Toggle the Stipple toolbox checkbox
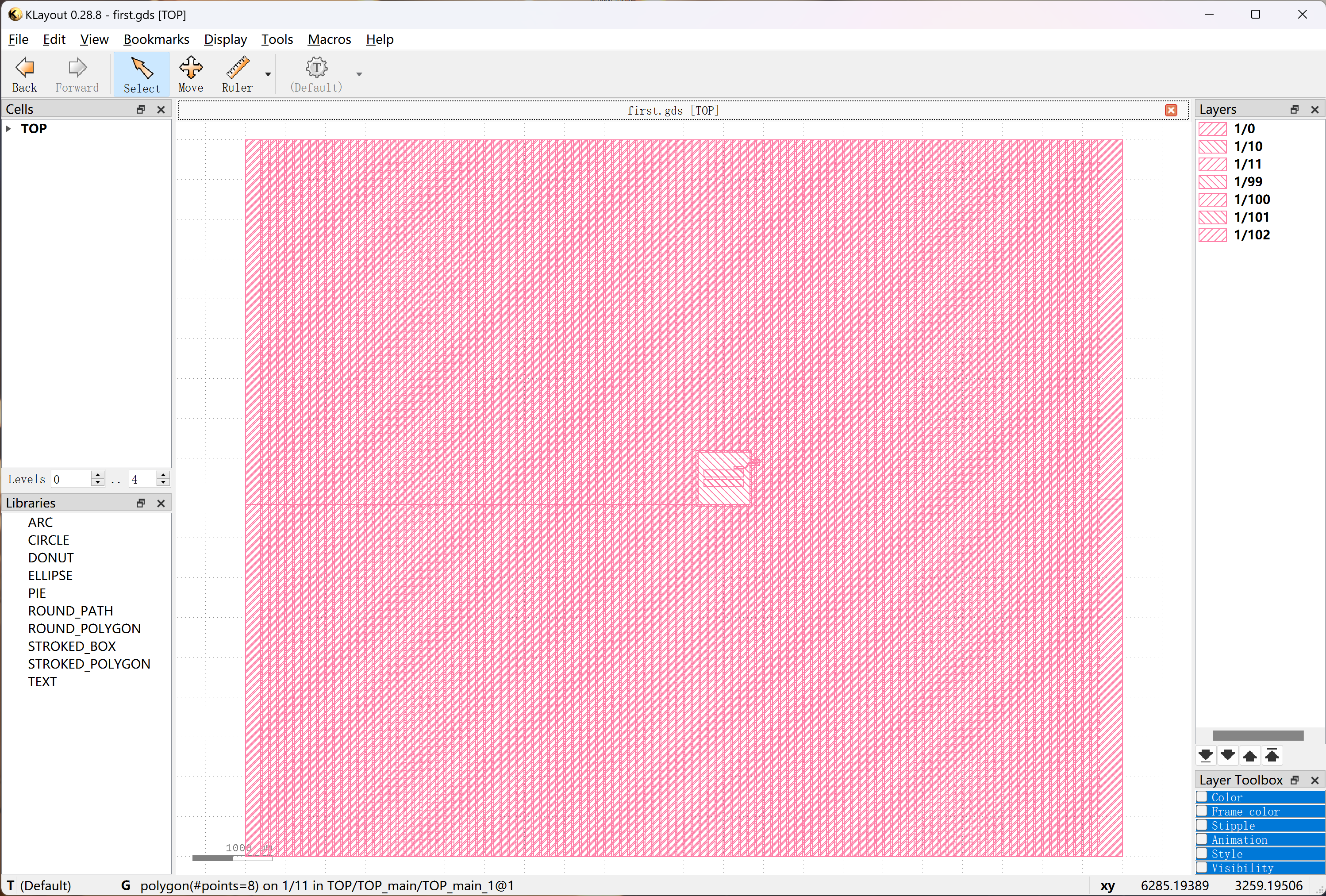Screen dimensions: 1326x896 point(1202,825)
